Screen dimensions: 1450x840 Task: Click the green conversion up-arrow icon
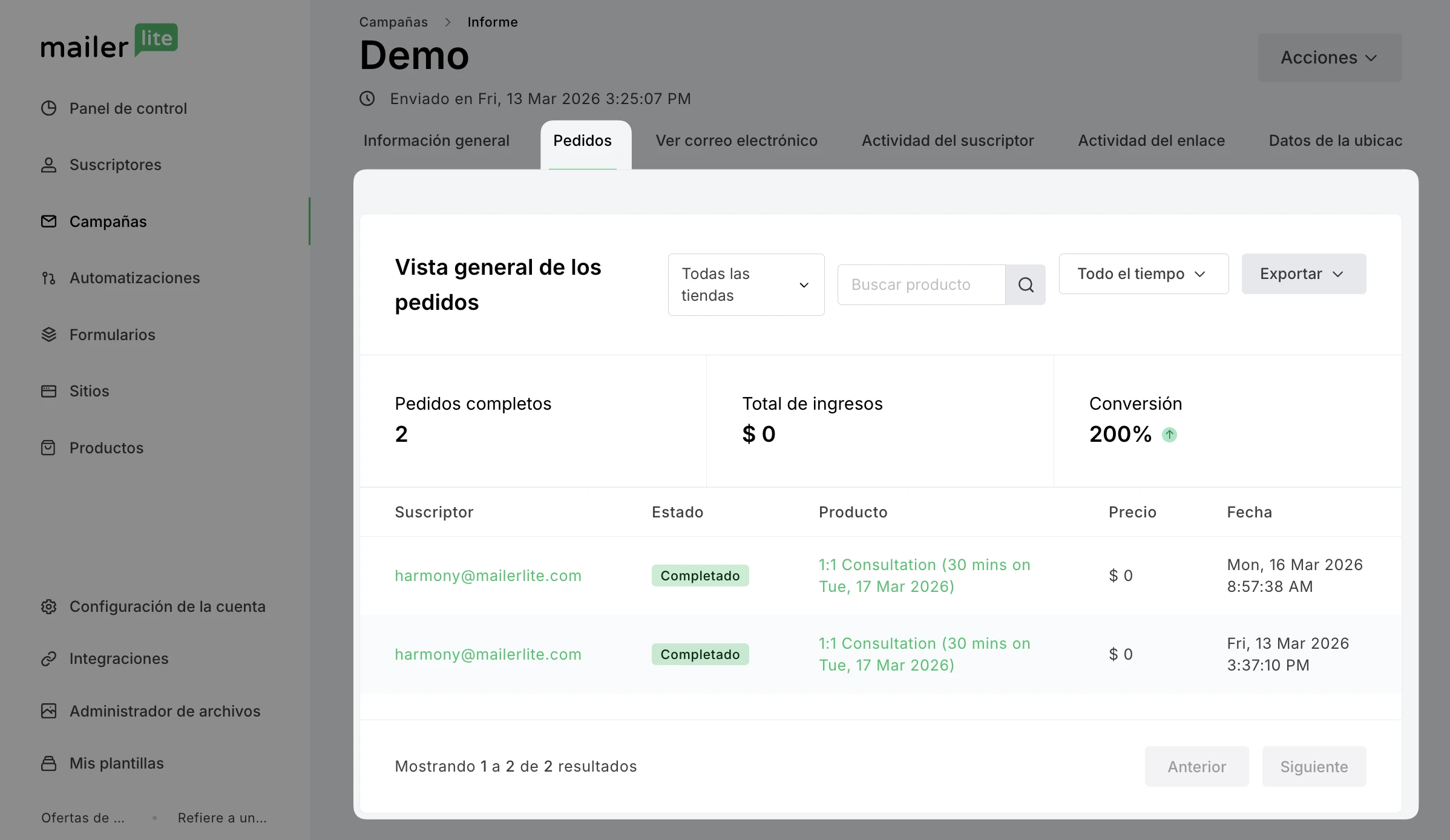pos(1169,435)
